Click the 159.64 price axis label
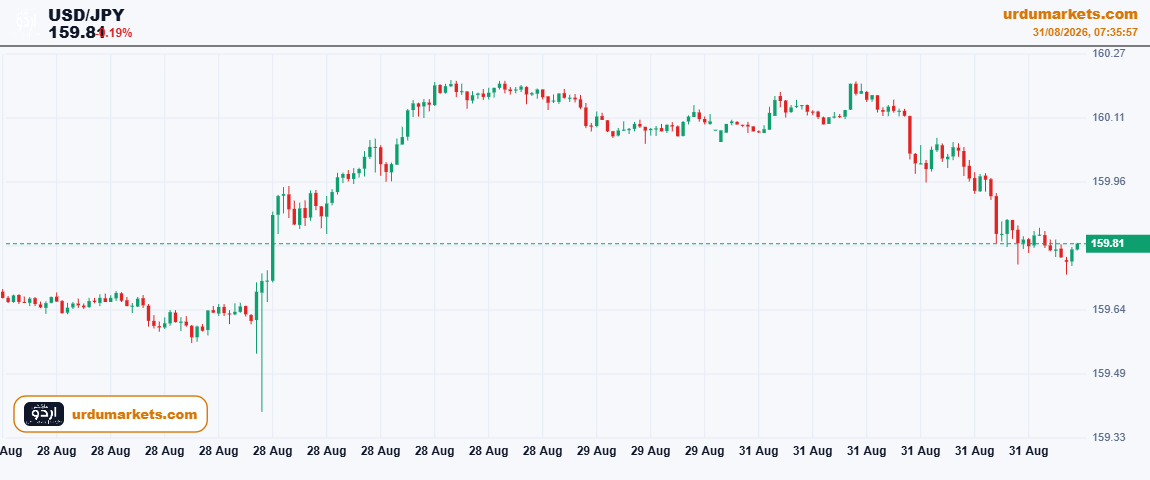Viewport: 1150px width, 480px height. pos(1108,310)
